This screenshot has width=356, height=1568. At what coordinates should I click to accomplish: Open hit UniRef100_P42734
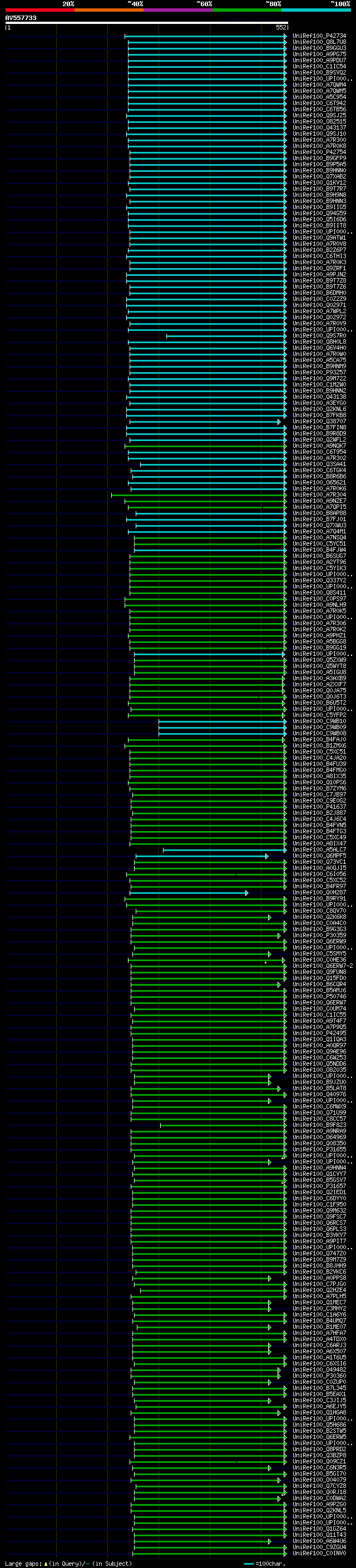pyautogui.click(x=319, y=36)
